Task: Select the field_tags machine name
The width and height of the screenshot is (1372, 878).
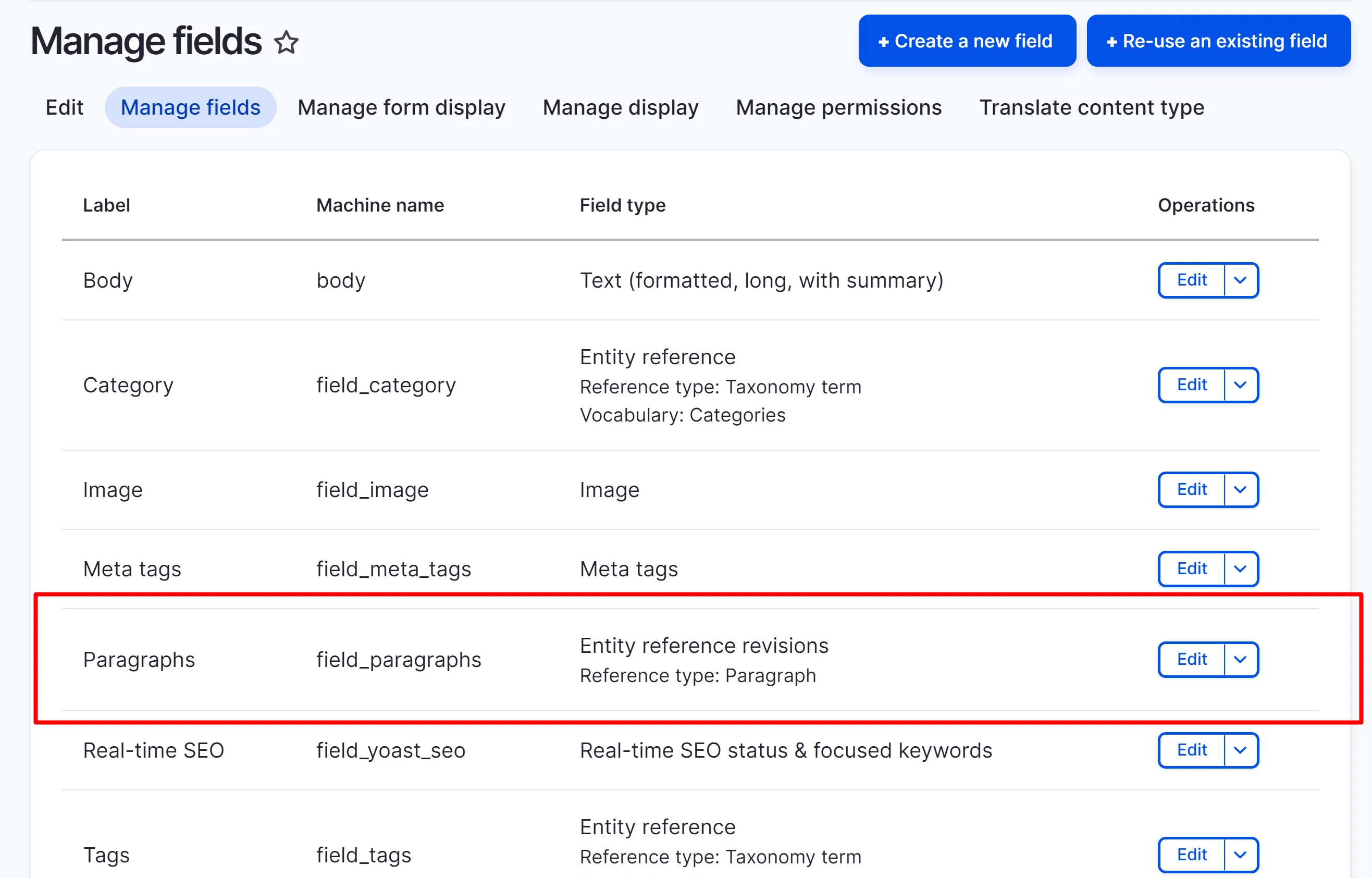Action: click(x=364, y=855)
